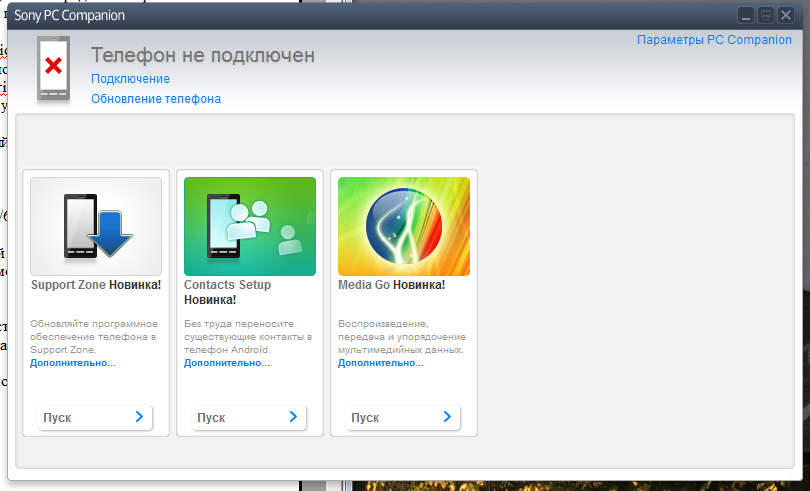810x491 pixels.
Task: Open Дополнительно link under Contacts Setup
Action: 227,363
